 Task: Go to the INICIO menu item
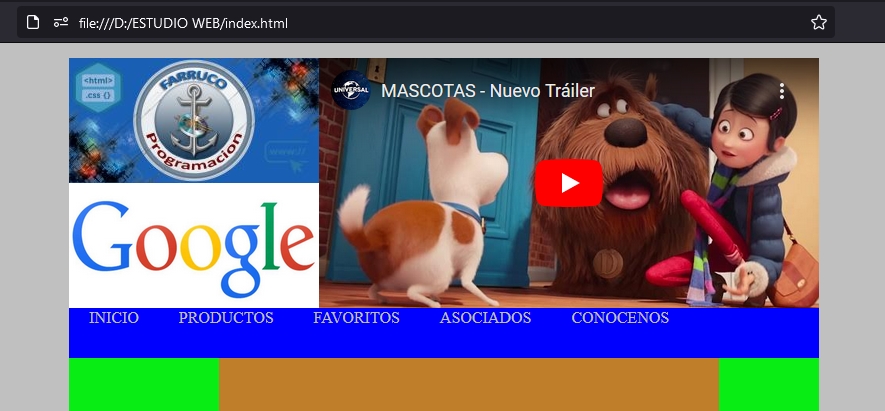coord(113,318)
